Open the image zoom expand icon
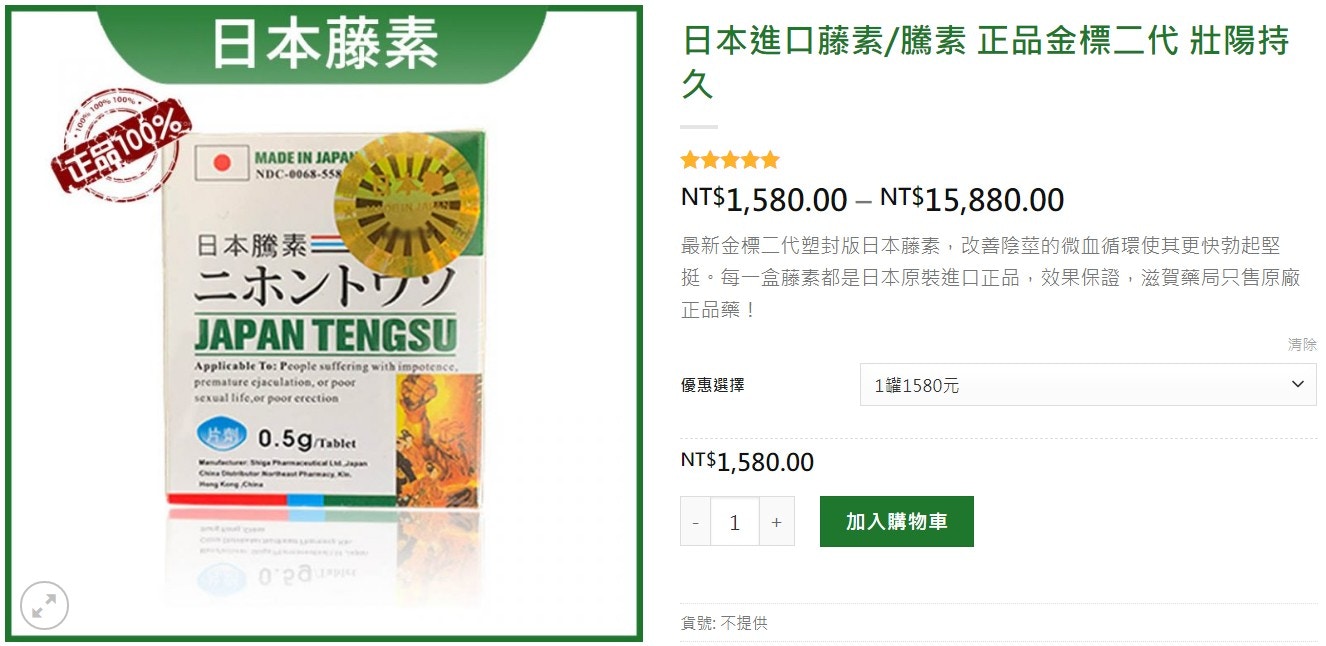 44,605
